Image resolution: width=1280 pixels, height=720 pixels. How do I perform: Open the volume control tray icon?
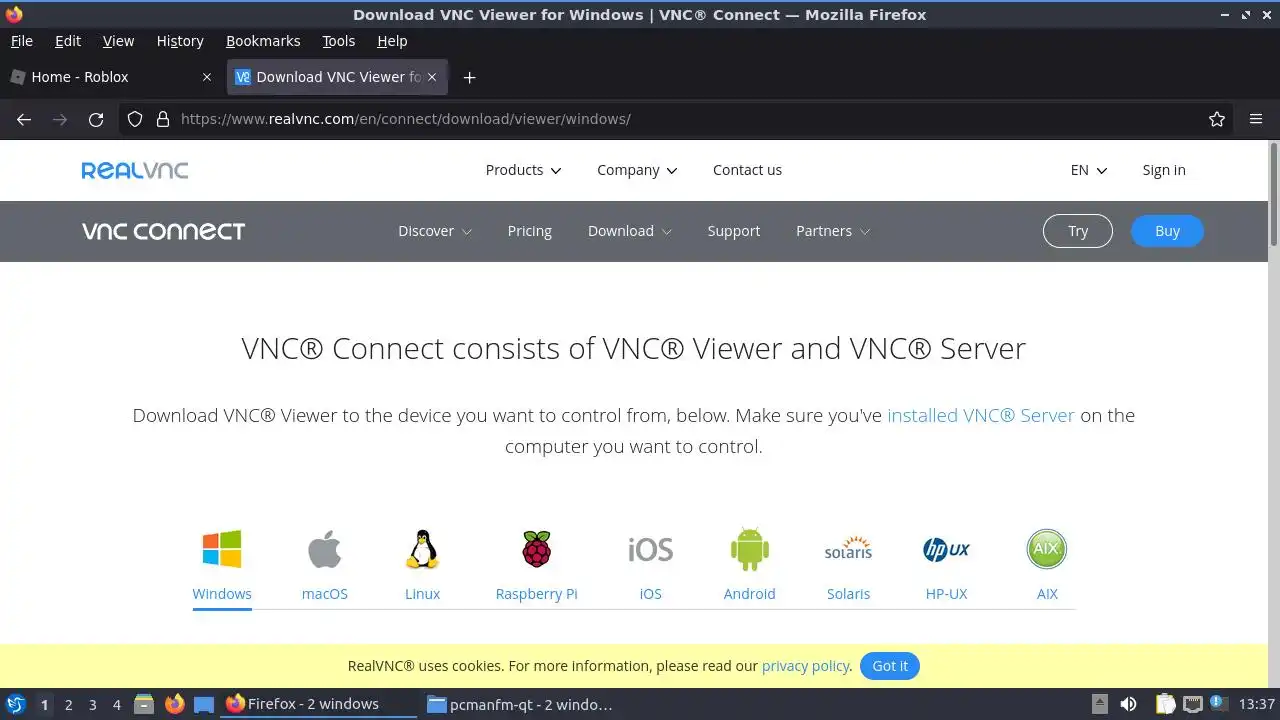click(1128, 704)
